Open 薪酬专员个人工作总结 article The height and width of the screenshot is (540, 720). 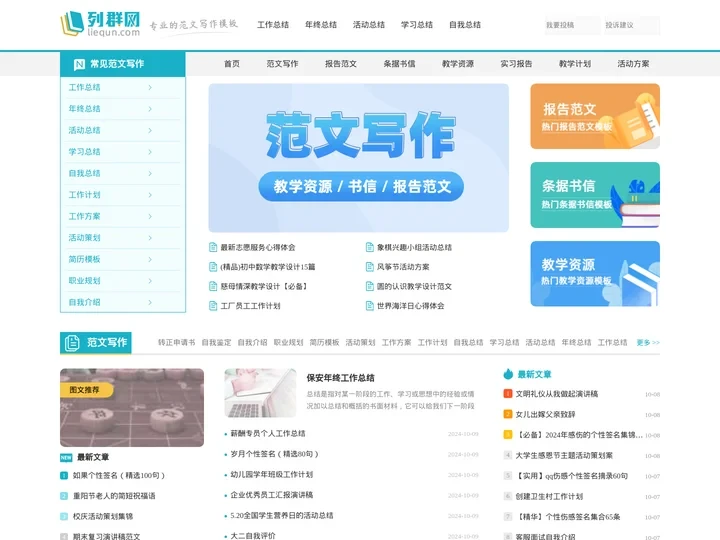[268, 433]
